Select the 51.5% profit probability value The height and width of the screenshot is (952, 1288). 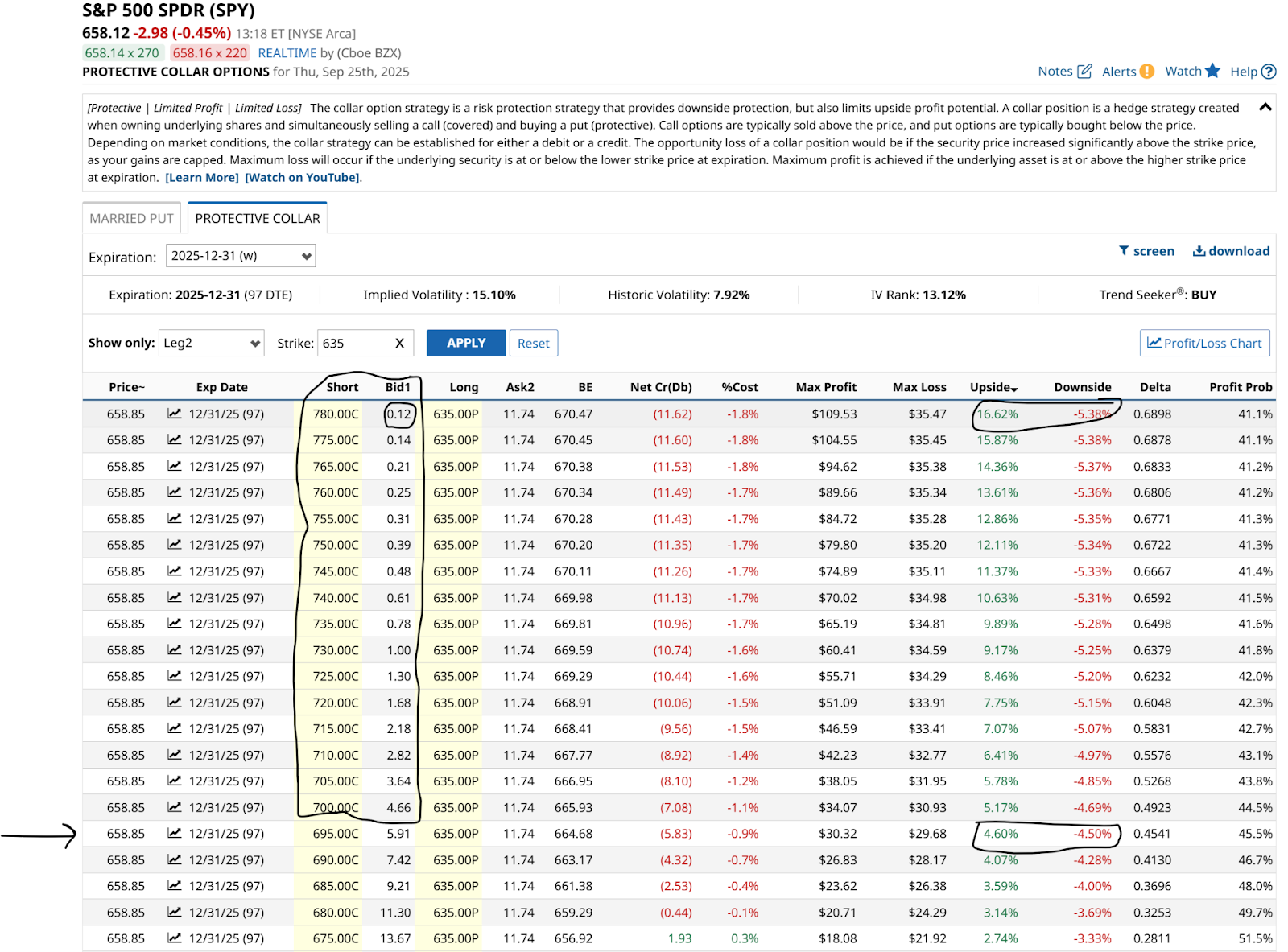click(1256, 938)
